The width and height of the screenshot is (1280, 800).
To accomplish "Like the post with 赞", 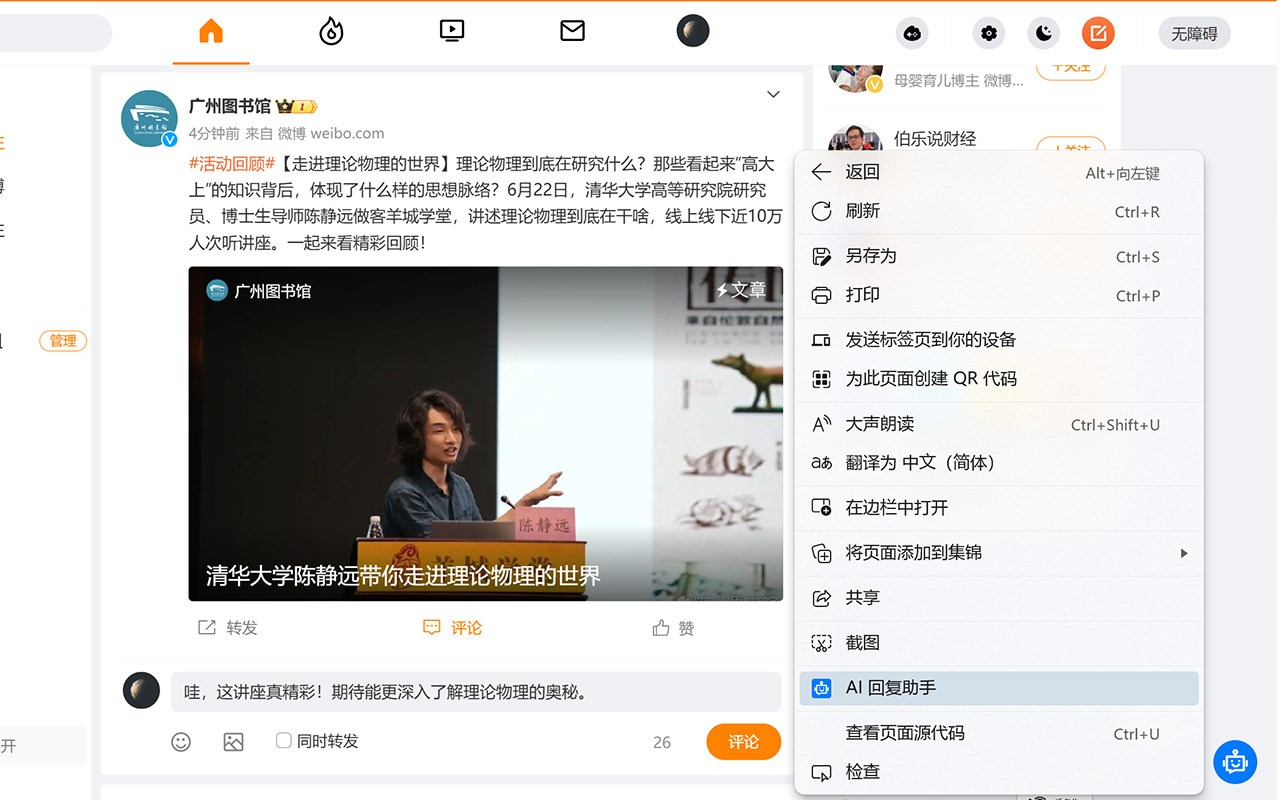I will pyautogui.click(x=673, y=628).
